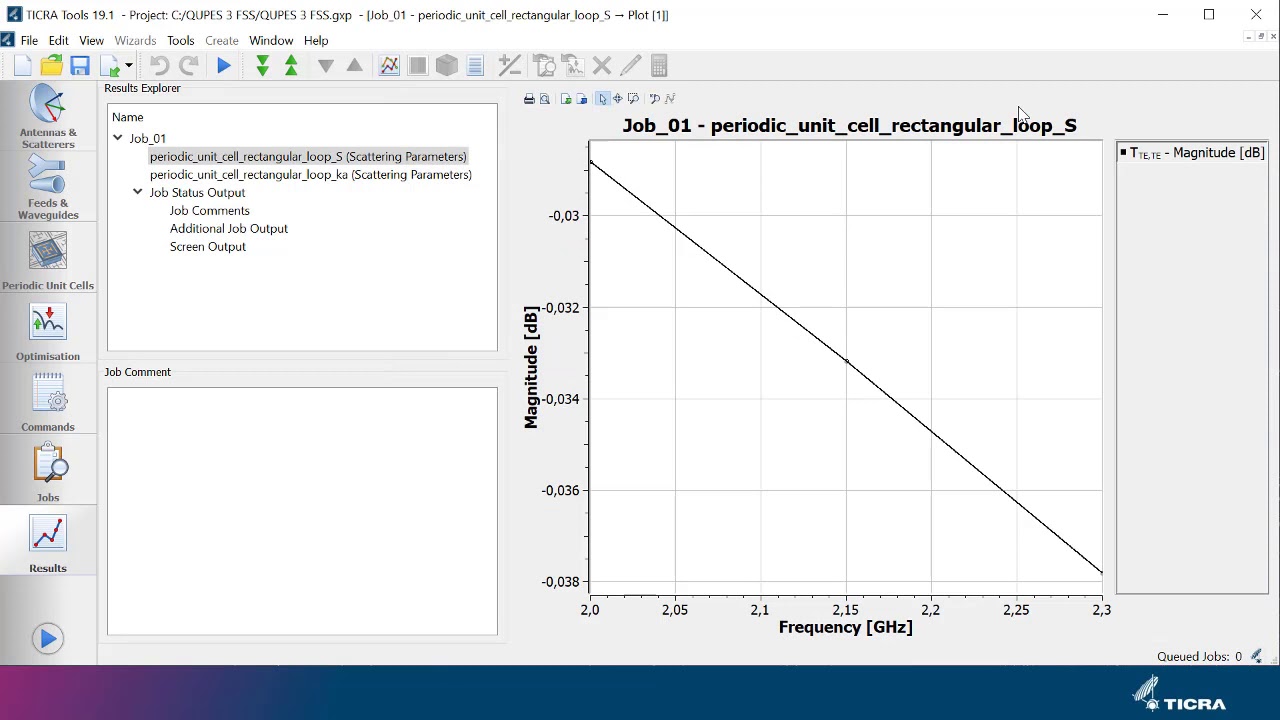Click the text list toolbar icon

click(x=476, y=66)
